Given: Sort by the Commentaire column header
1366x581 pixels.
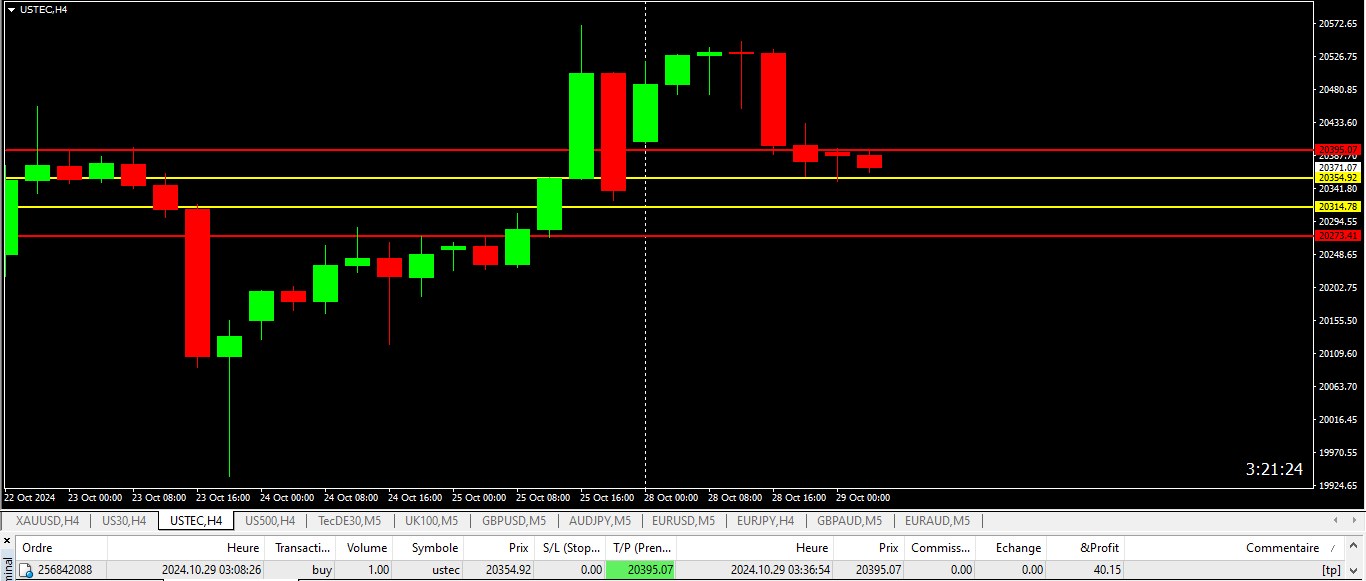Looking at the screenshot, I should click(x=1235, y=548).
